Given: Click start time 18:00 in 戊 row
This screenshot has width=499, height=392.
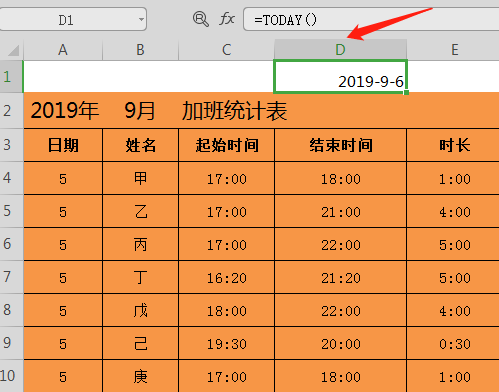Looking at the screenshot, I should coord(226,310).
